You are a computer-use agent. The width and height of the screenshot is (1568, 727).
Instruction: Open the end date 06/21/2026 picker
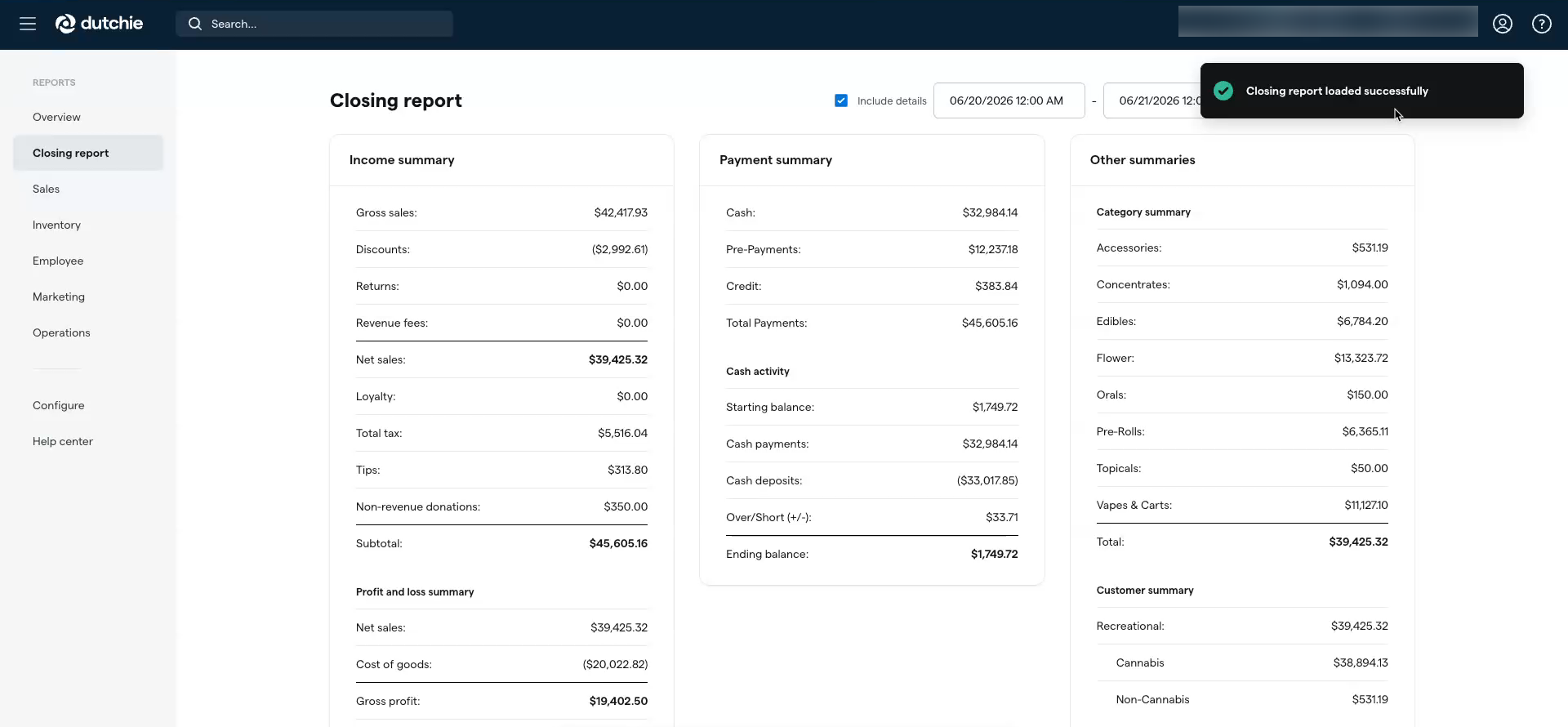point(1152,100)
